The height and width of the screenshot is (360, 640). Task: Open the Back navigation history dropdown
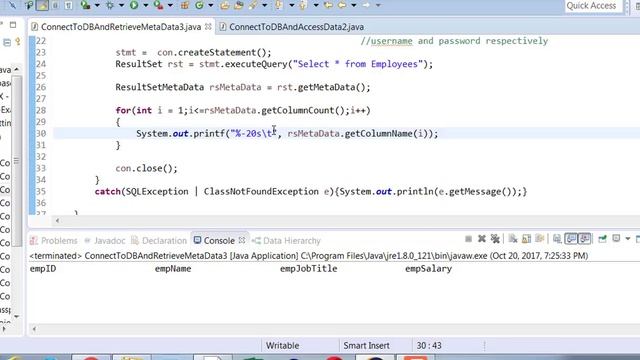pyautogui.click(x=354, y=6)
